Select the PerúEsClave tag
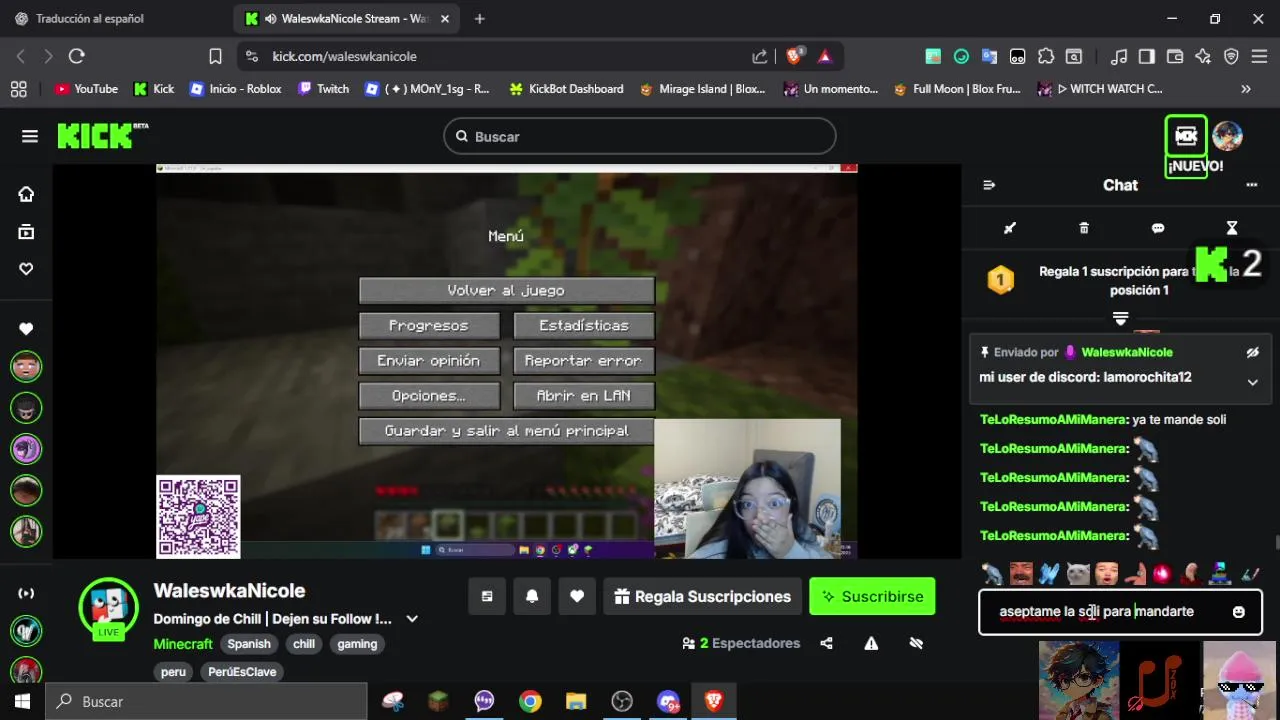Screen dimensions: 1280x720 point(242,672)
